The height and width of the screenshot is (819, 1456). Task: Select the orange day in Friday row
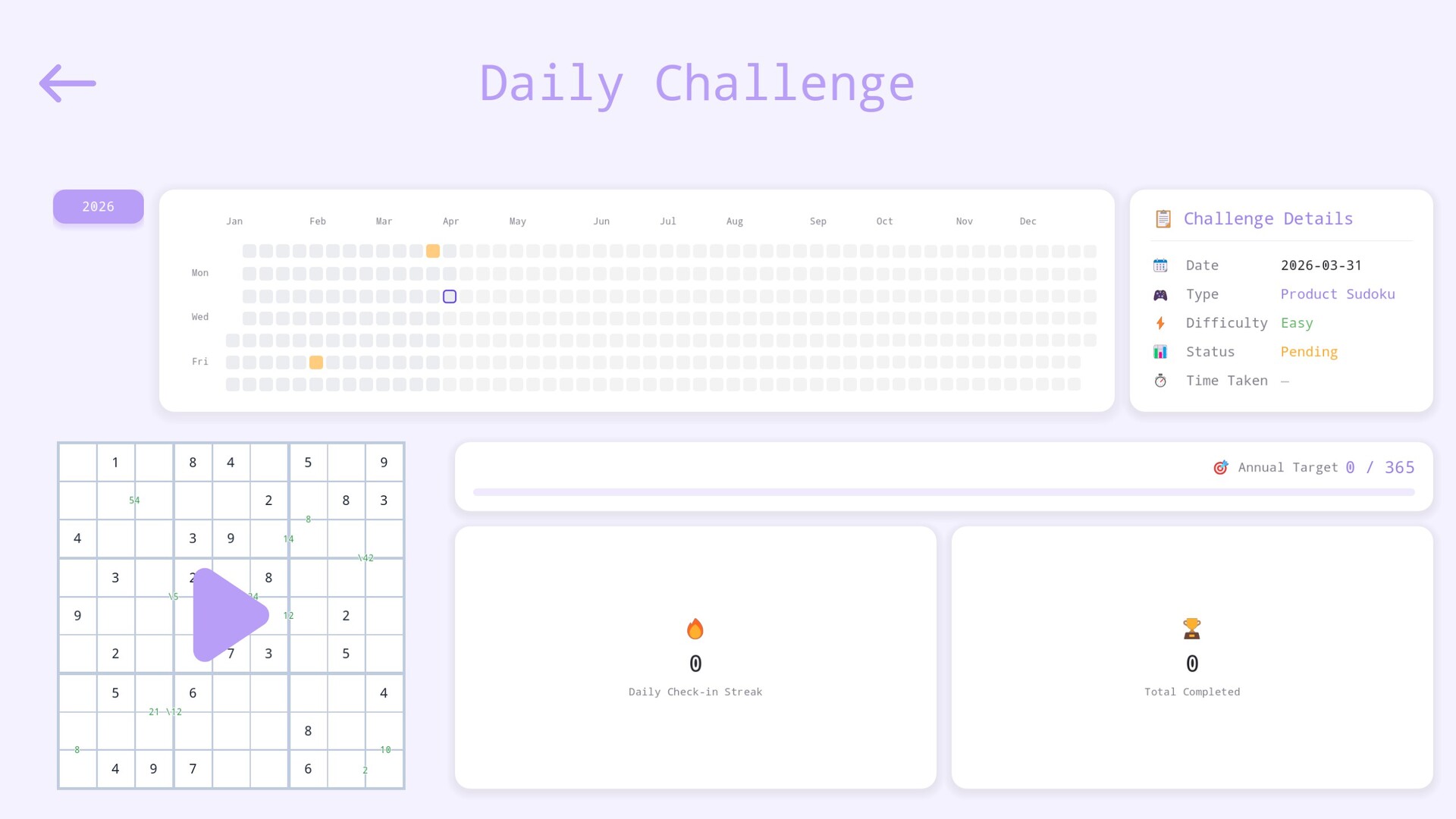click(x=316, y=362)
